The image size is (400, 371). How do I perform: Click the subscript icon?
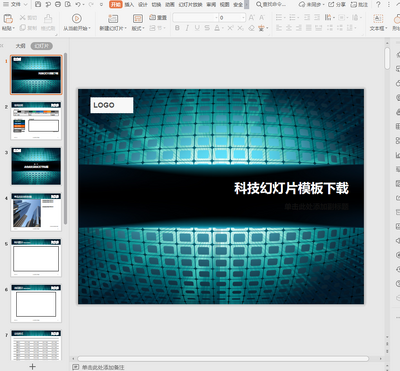point(240,28)
